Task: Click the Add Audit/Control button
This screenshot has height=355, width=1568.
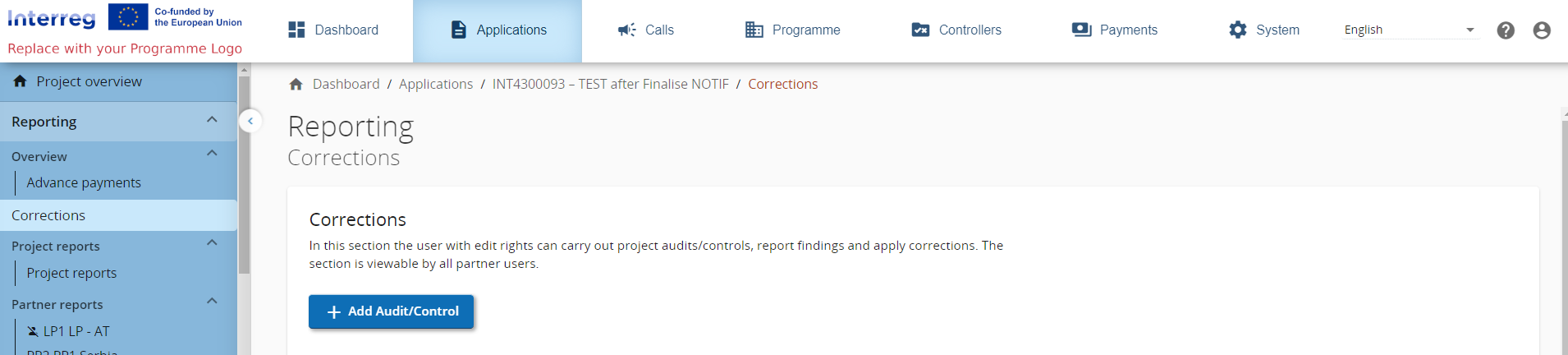Action: [x=391, y=312]
